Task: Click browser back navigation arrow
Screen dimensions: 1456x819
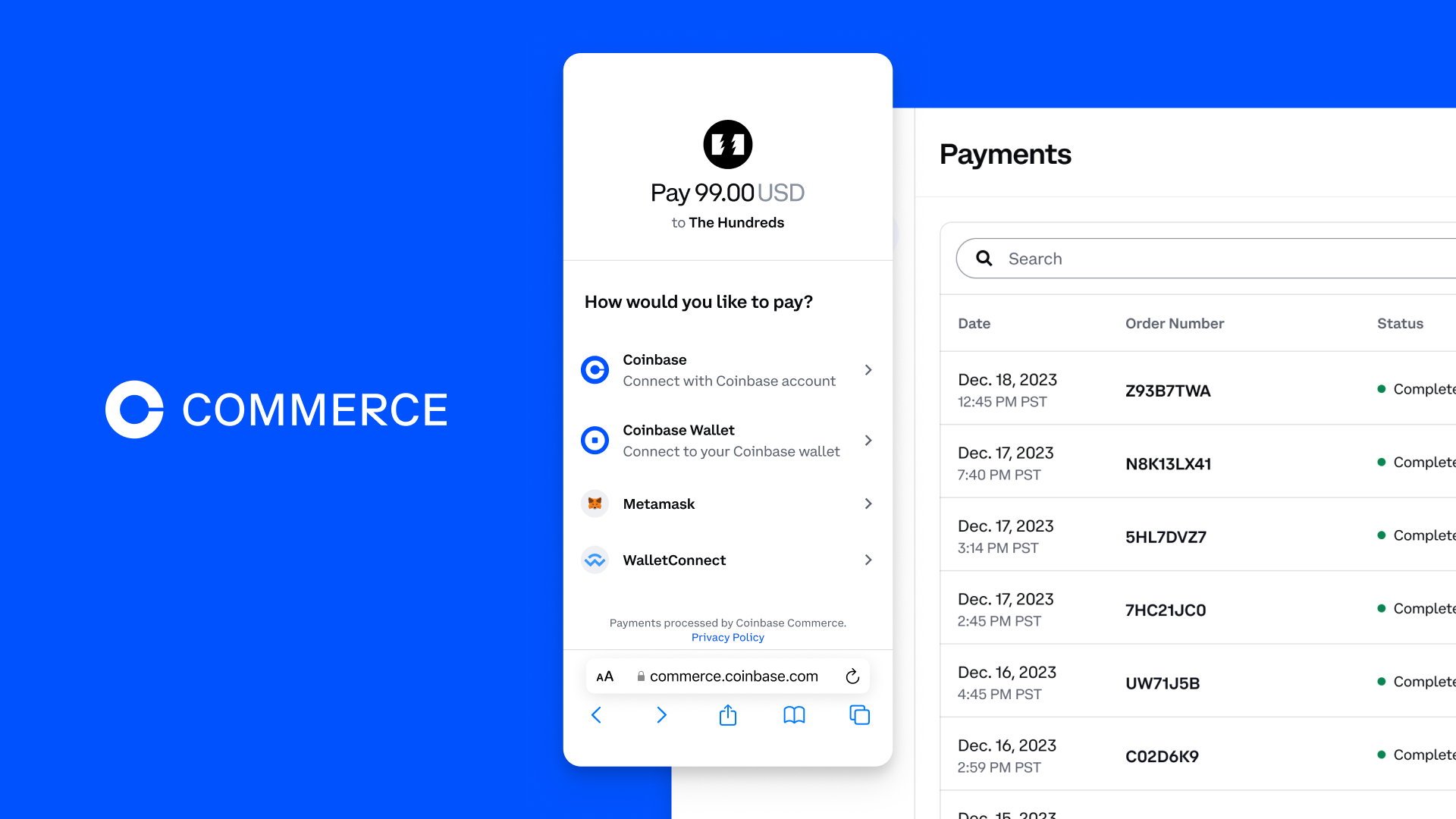Action: pos(596,715)
